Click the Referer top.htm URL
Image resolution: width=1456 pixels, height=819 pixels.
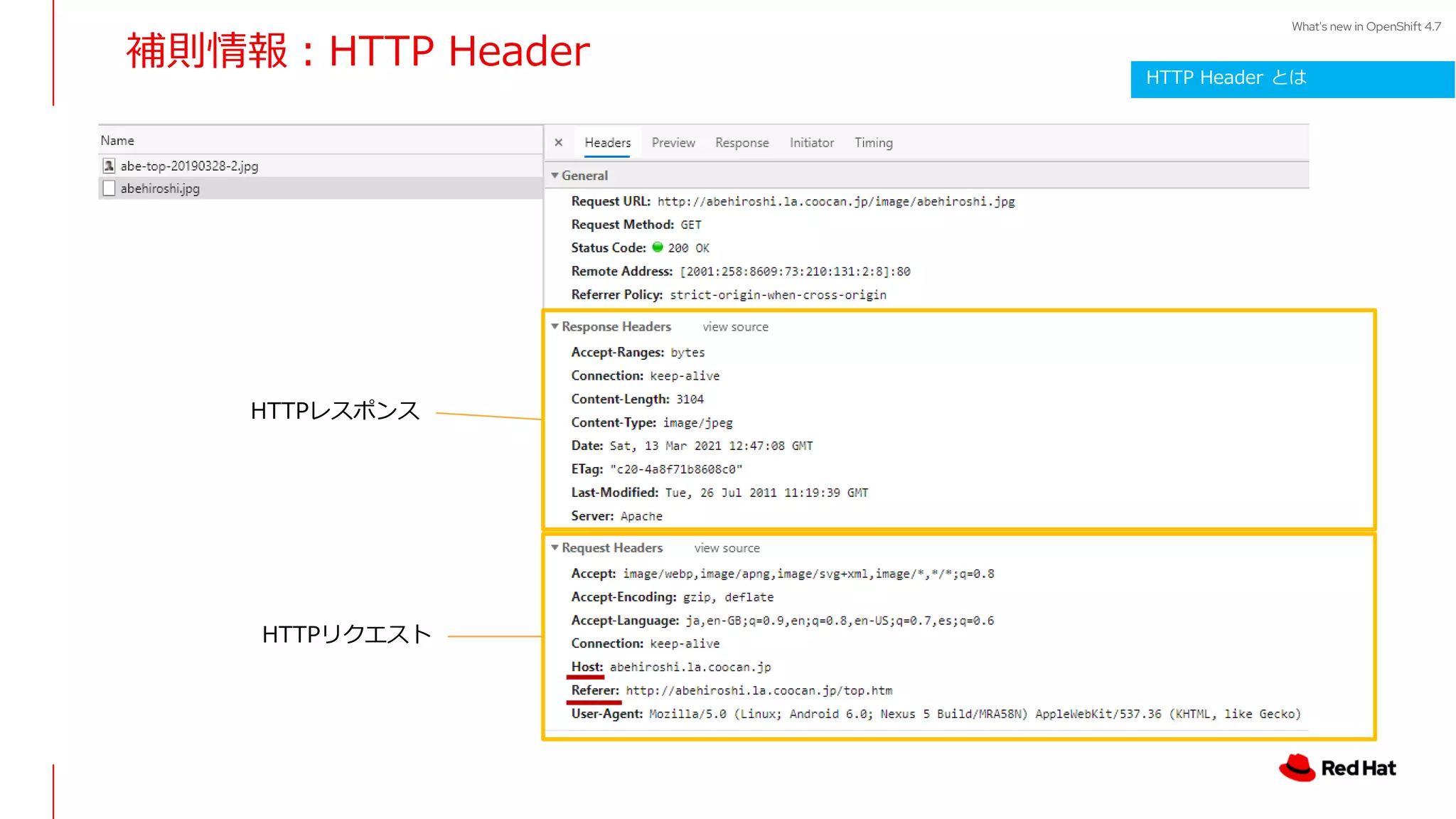[x=759, y=691]
